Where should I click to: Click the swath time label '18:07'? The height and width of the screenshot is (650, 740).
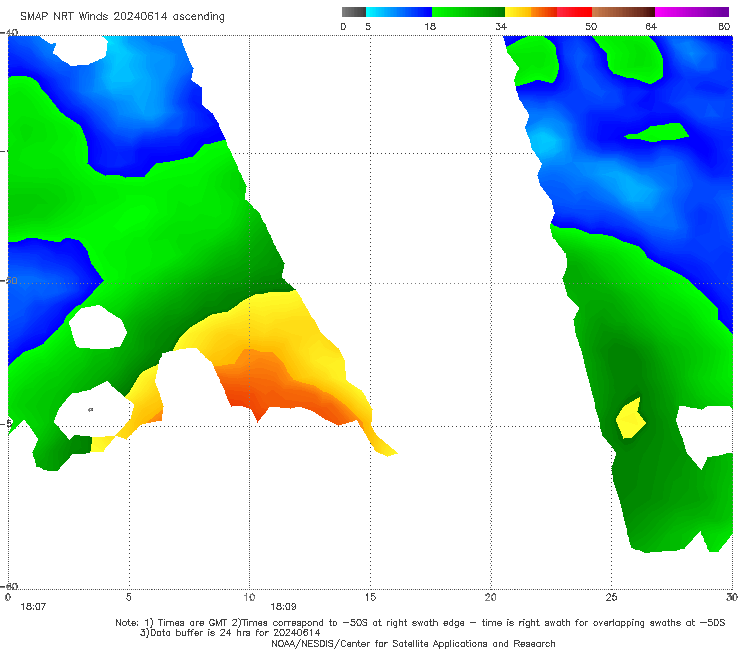[33, 607]
